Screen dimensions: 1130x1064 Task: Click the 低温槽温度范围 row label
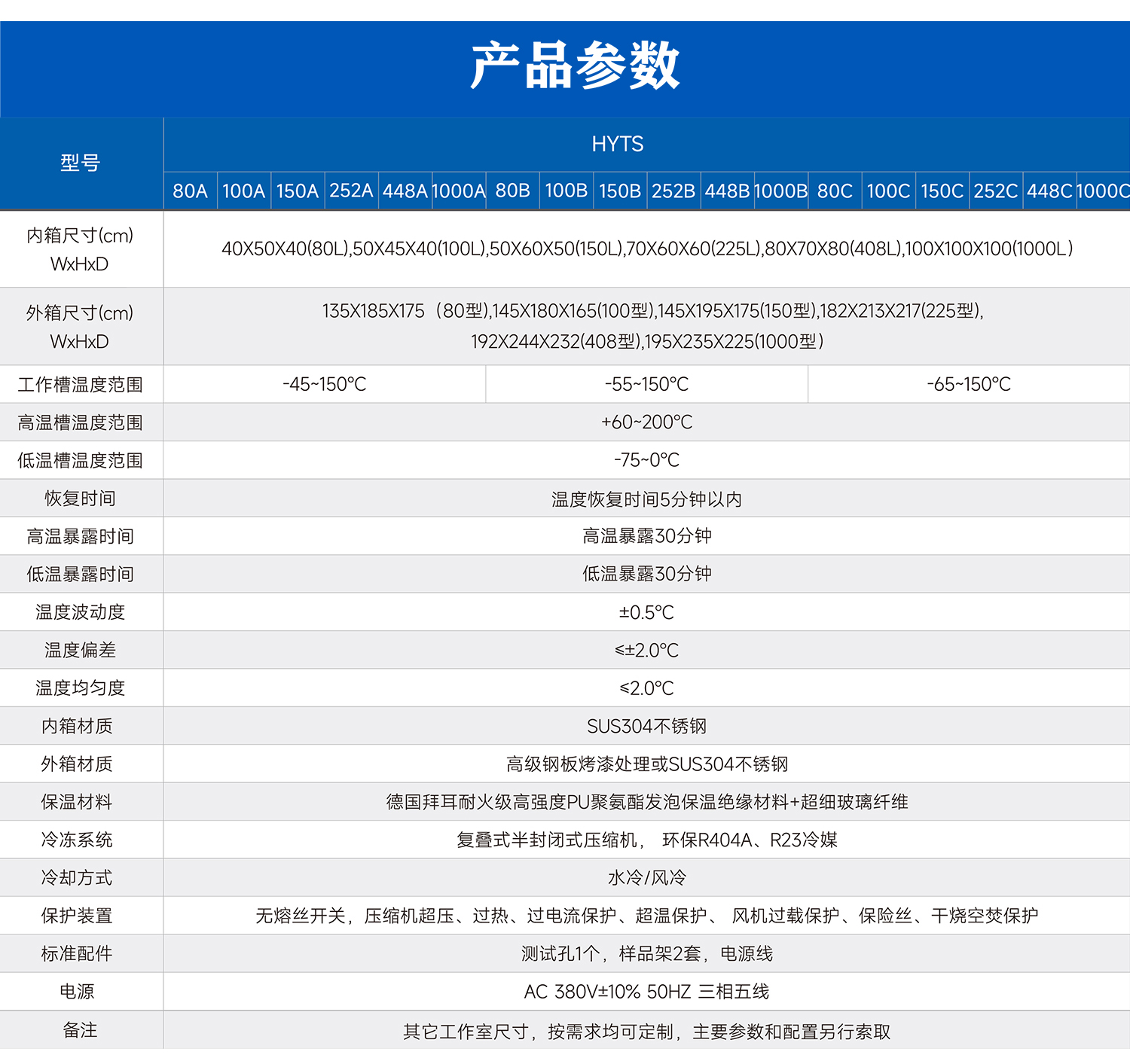(x=81, y=460)
